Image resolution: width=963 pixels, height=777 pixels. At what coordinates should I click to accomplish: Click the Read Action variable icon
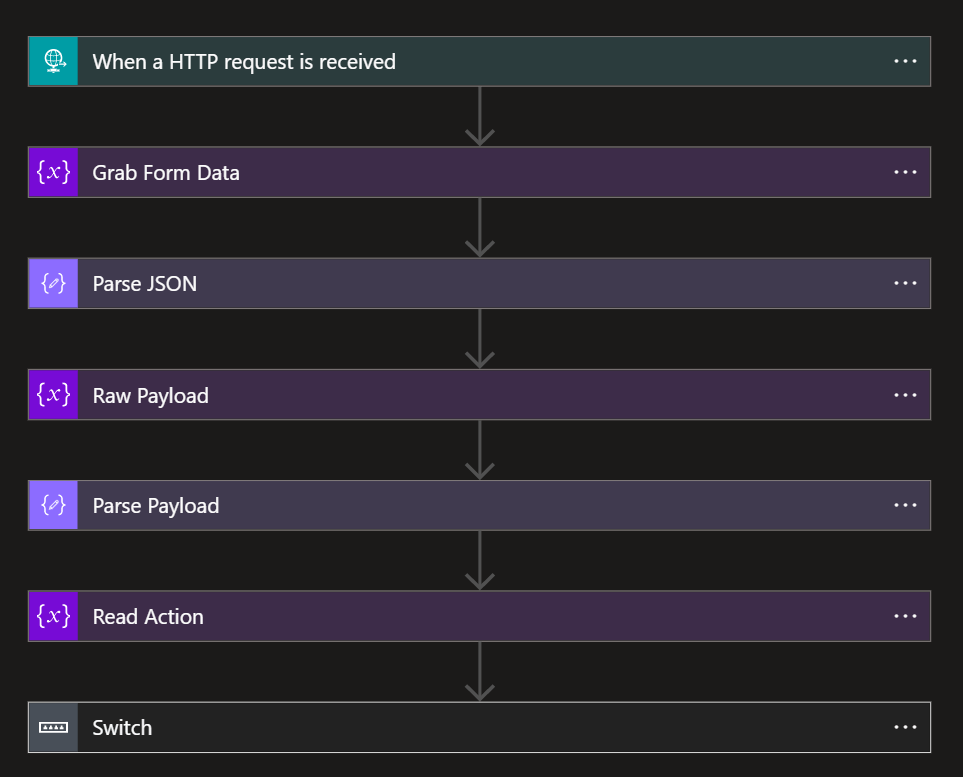click(53, 617)
